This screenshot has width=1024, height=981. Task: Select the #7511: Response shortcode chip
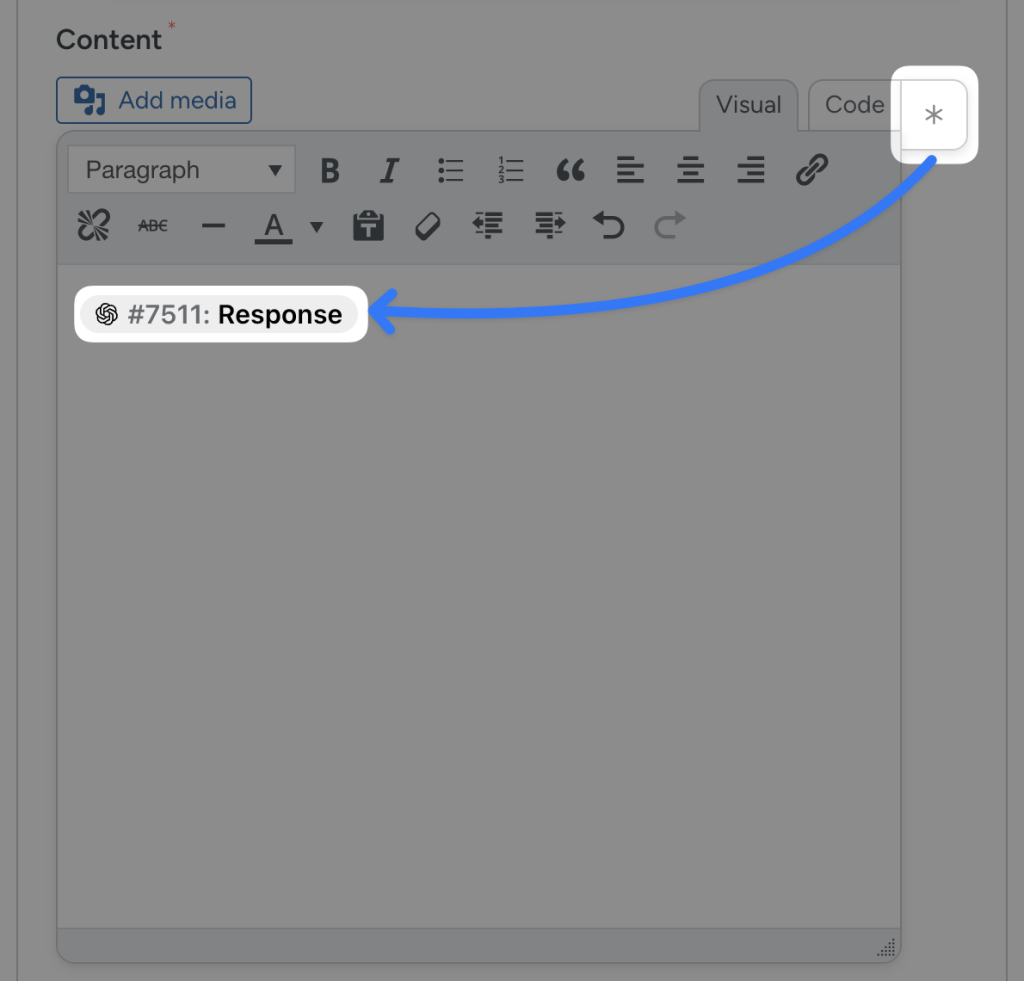(220, 314)
